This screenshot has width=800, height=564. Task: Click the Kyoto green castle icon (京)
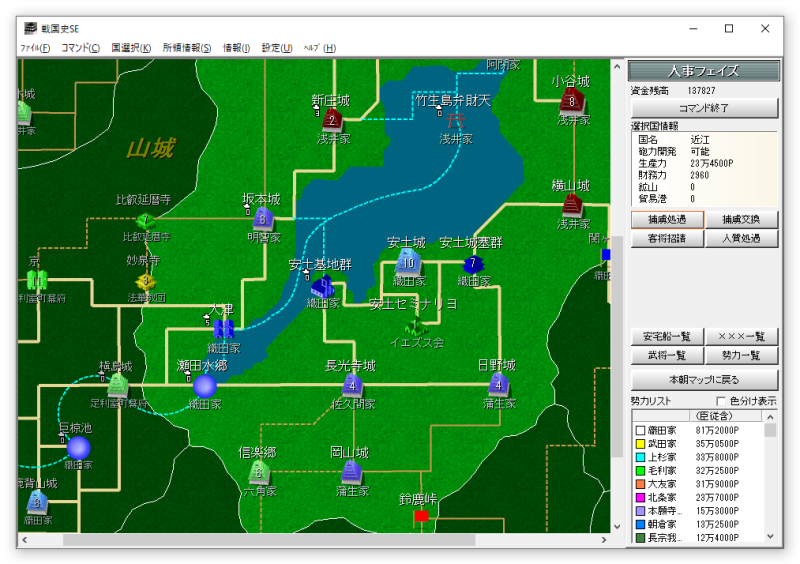pos(37,280)
